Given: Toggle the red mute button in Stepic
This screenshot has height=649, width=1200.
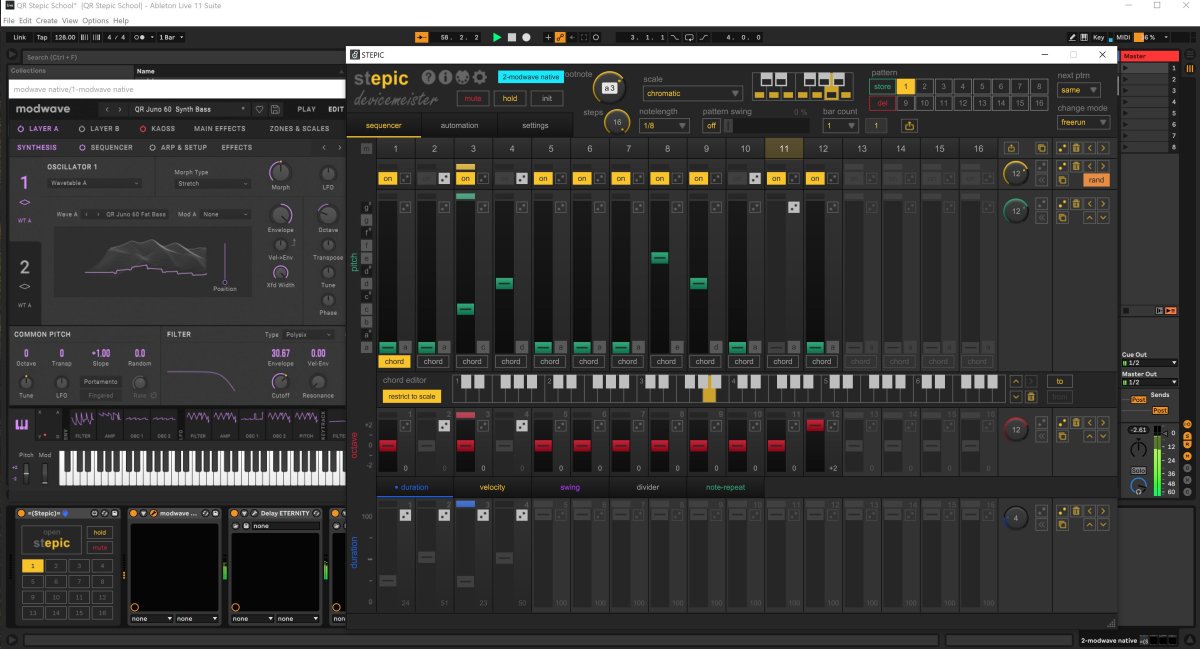Looking at the screenshot, I should [x=473, y=99].
